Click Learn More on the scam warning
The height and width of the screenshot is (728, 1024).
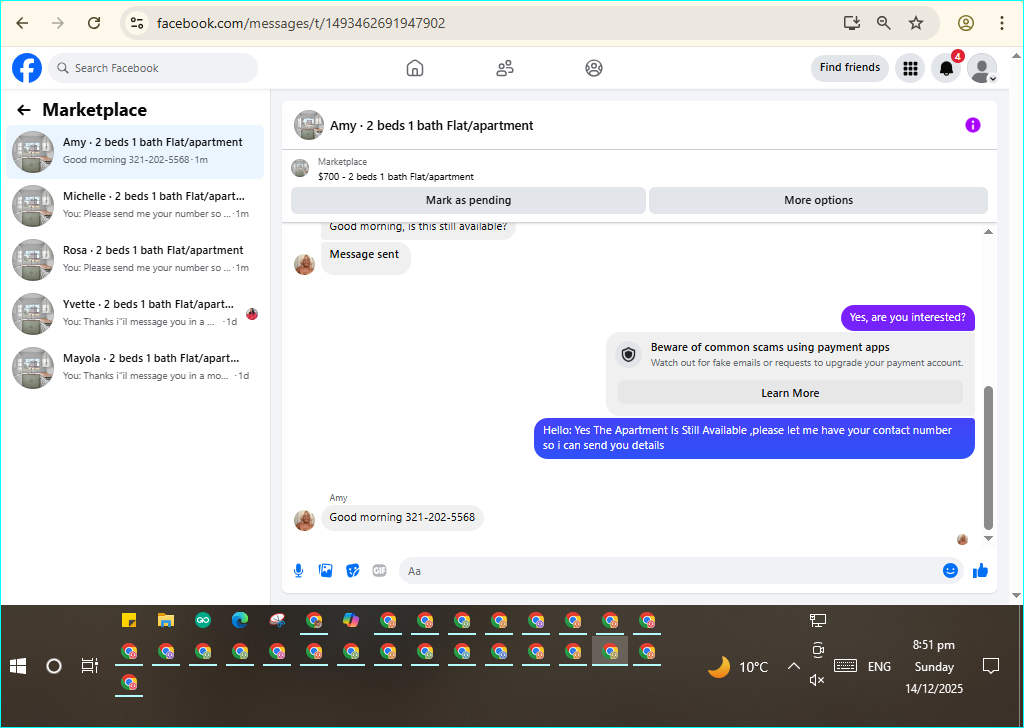(x=790, y=393)
